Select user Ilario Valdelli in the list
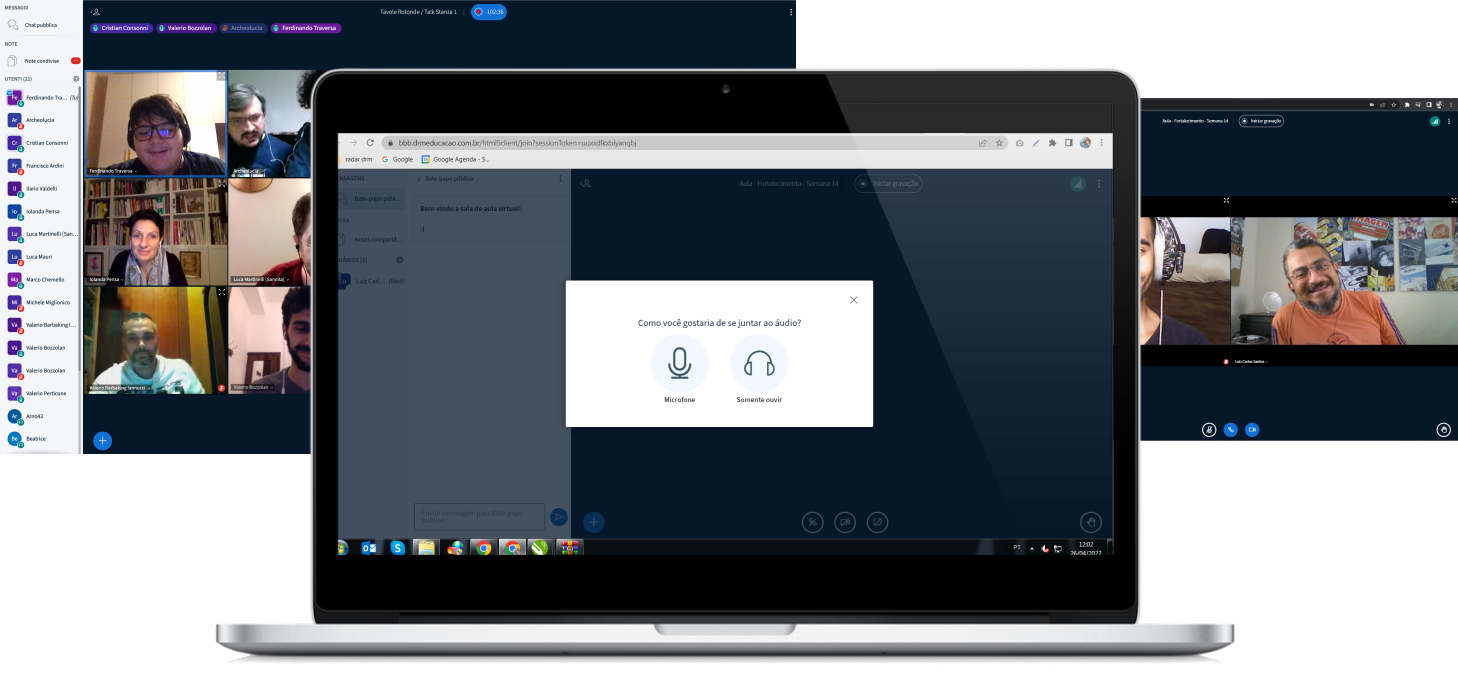This screenshot has height=687, width=1458. point(42,188)
